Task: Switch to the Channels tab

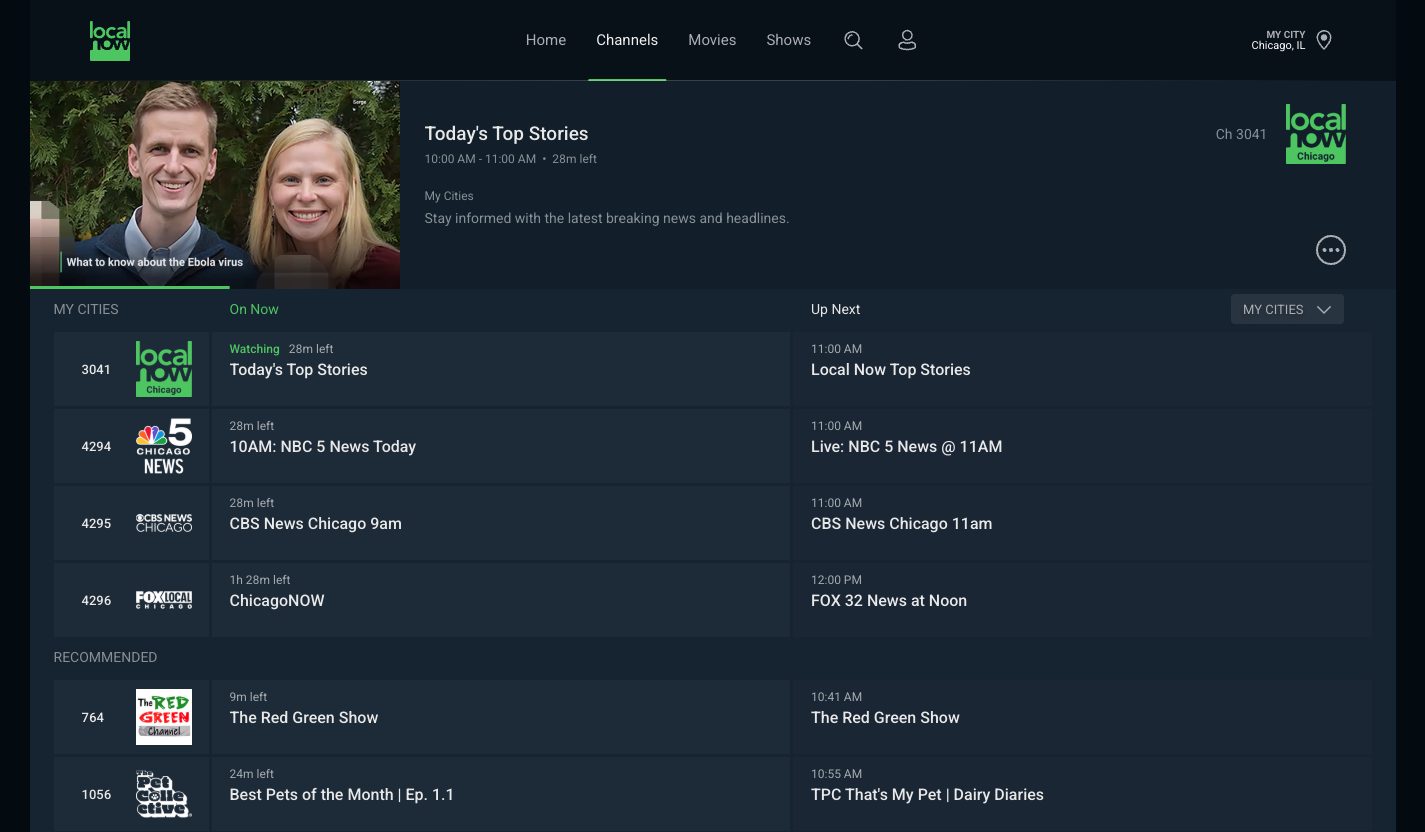Action: coord(627,40)
